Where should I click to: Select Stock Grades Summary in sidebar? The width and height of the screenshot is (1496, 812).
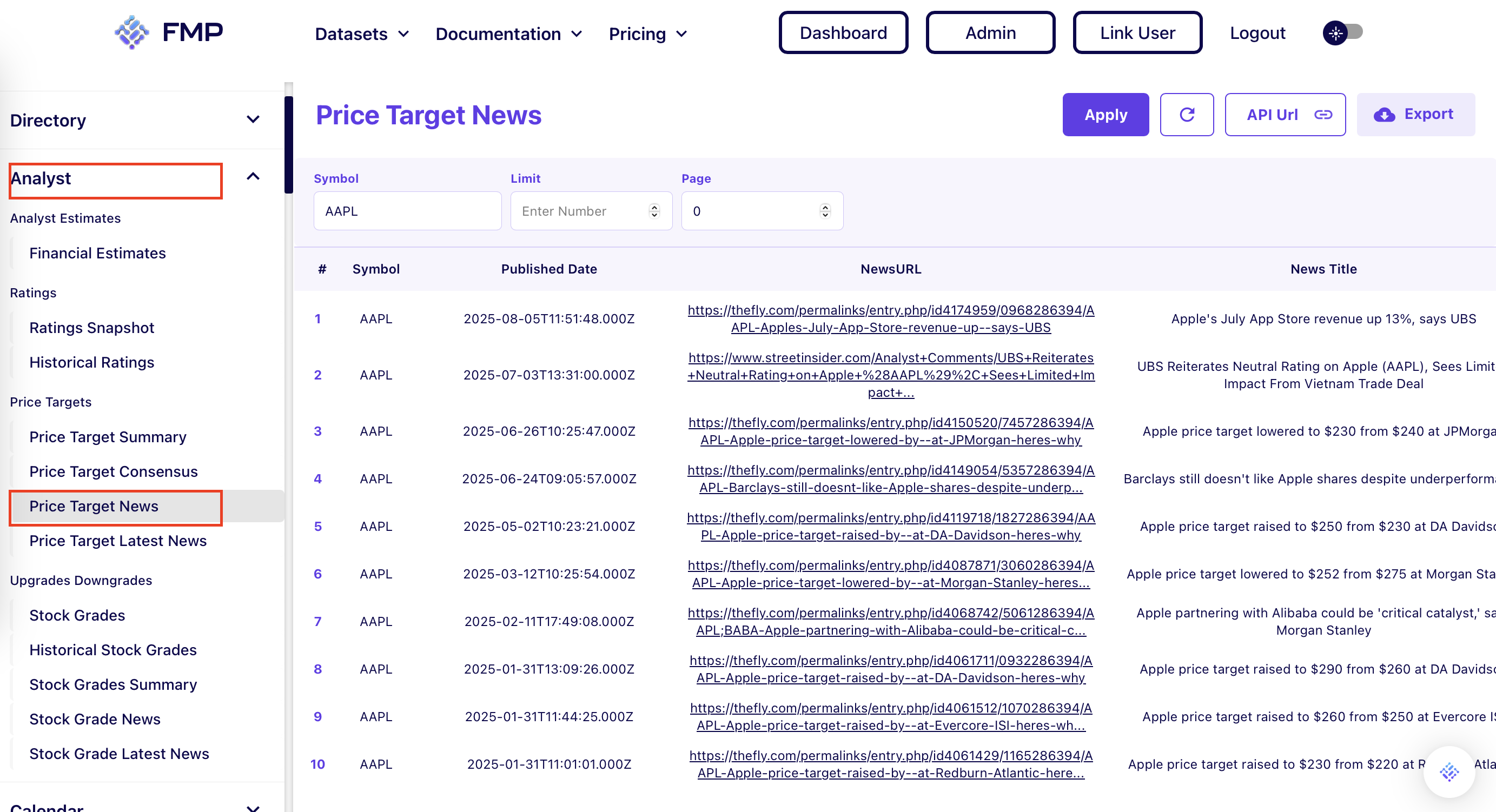[x=113, y=684]
